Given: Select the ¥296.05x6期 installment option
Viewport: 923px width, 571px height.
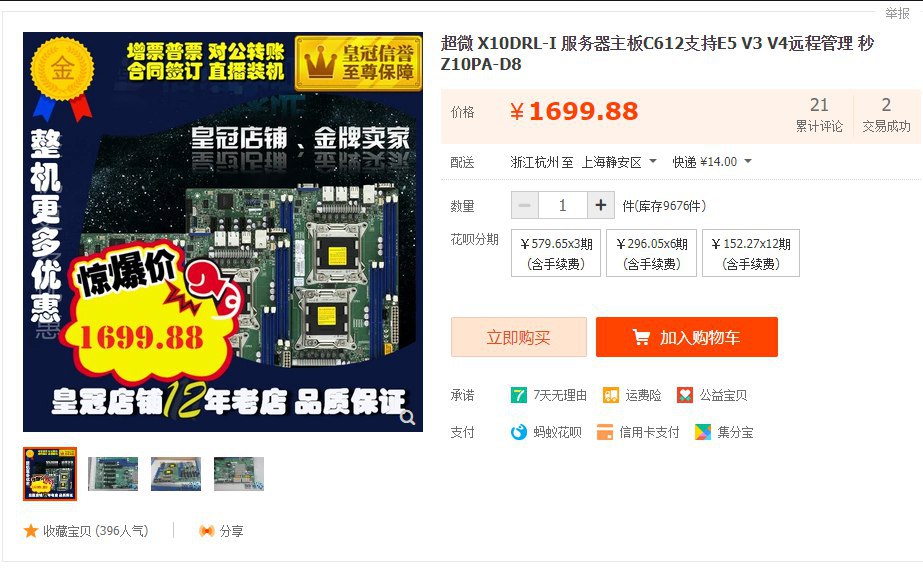Looking at the screenshot, I should [x=652, y=253].
